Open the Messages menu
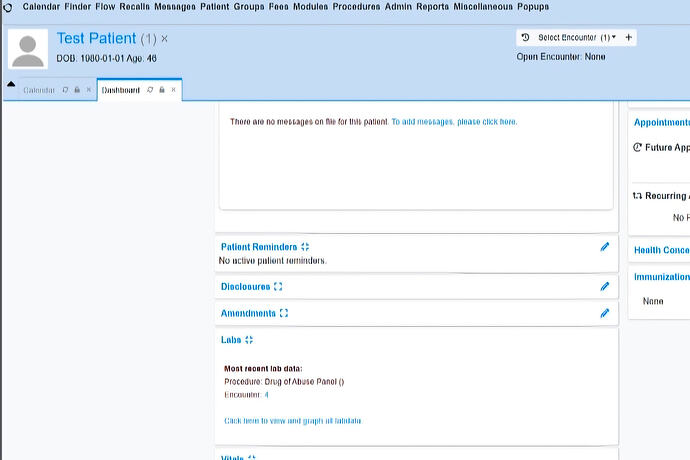The height and width of the screenshot is (460, 690). coord(175,7)
